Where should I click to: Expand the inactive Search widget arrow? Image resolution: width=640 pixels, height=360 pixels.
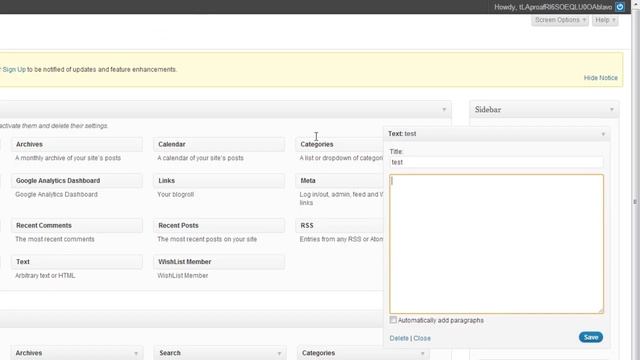click(279, 353)
